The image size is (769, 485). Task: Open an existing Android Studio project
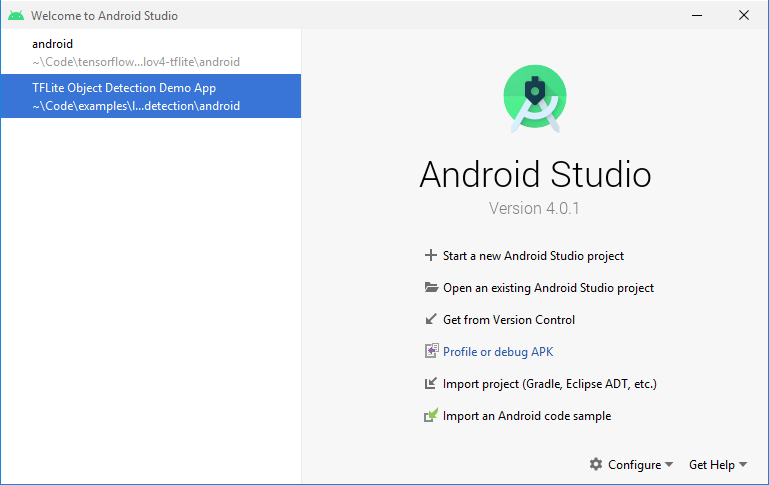[548, 288]
